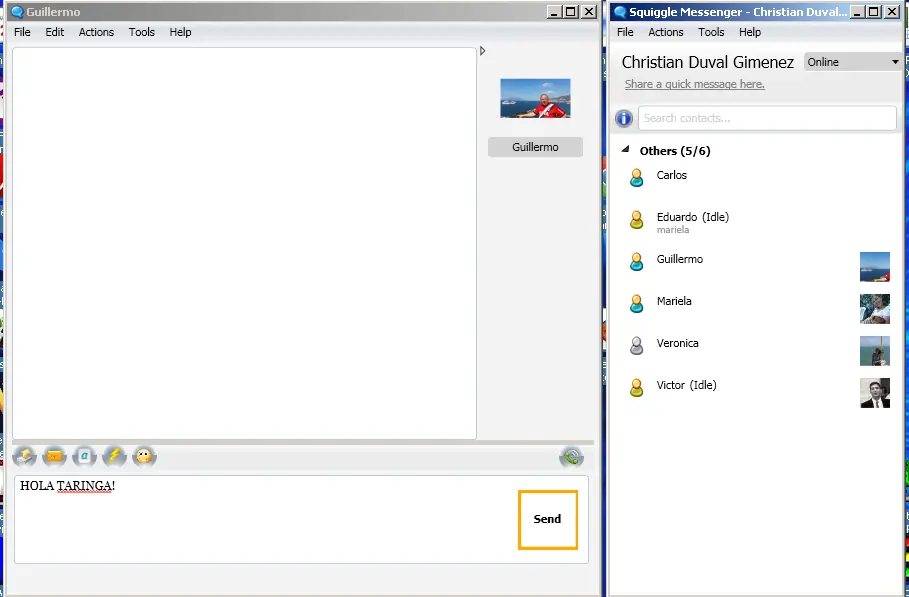Viewport: 909px width, 597px height.
Task: Click Mariela's status icon
Action: click(x=637, y=304)
